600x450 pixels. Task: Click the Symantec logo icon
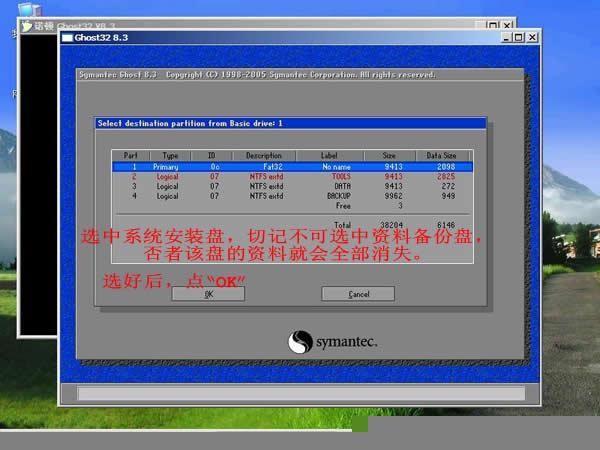pyautogui.click(x=302, y=343)
